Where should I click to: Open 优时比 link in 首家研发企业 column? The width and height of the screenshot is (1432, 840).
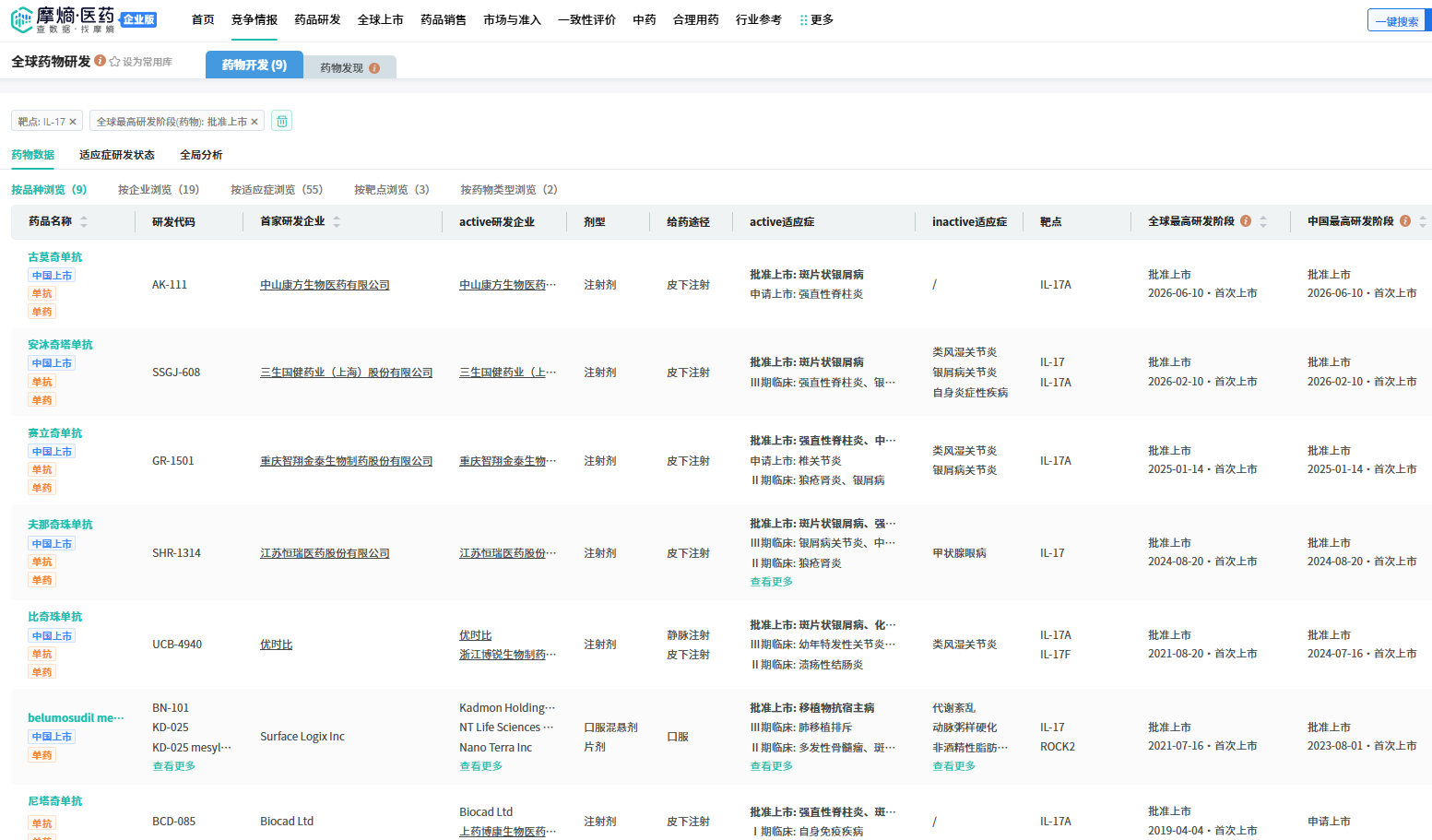point(276,645)
